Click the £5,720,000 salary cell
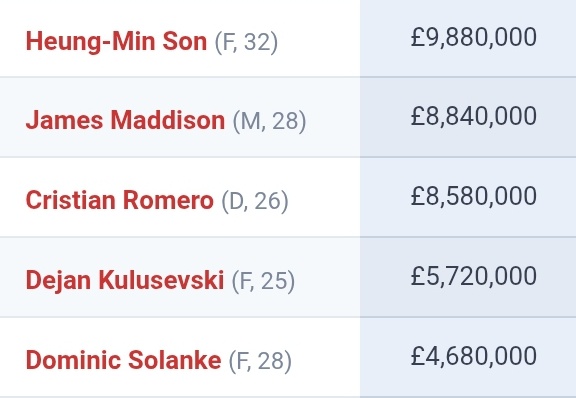The width and height of the screenshot is (576, 398). point(468,277)
